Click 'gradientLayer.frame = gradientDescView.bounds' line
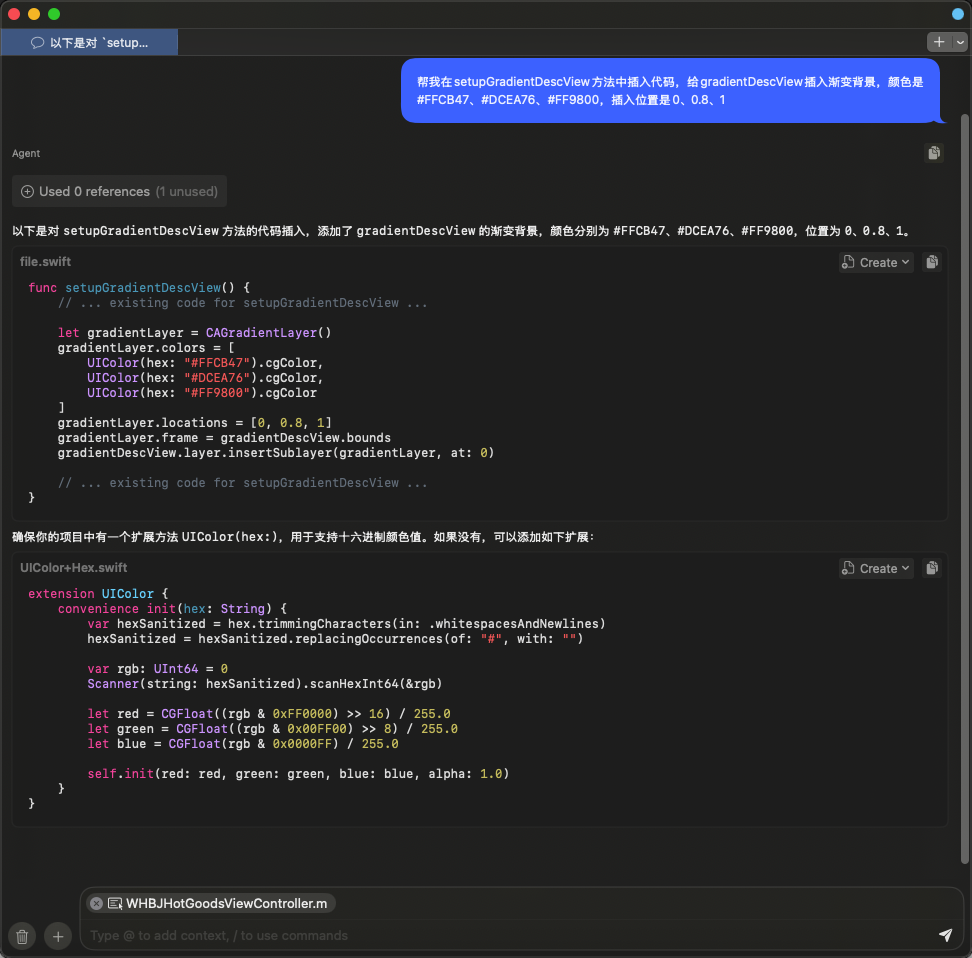The height and width of the screenshot is (958, 972). tap(224, 438)
